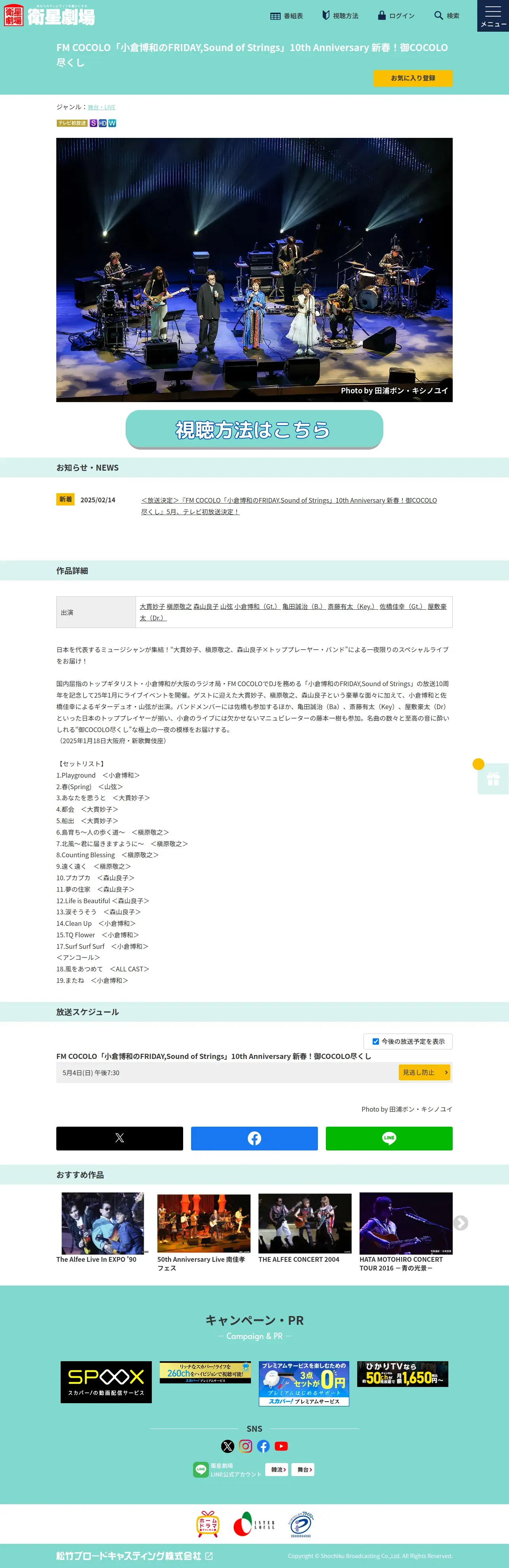509x1568 pixels.
Task: Open cast link 斎藤有太（Key.）
Action: (352, 606)
